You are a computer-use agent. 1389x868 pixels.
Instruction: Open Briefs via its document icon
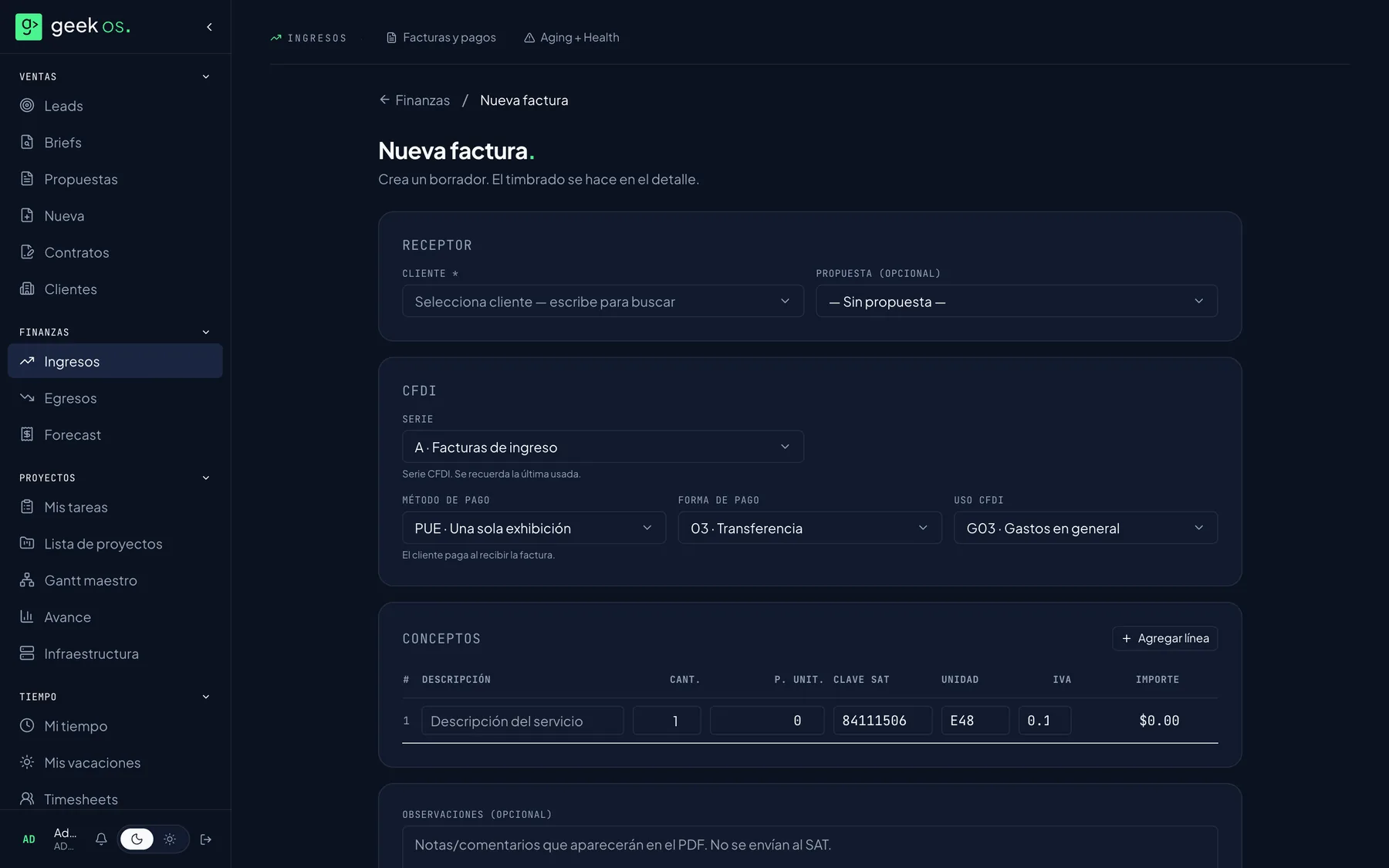tap(27, 142)
